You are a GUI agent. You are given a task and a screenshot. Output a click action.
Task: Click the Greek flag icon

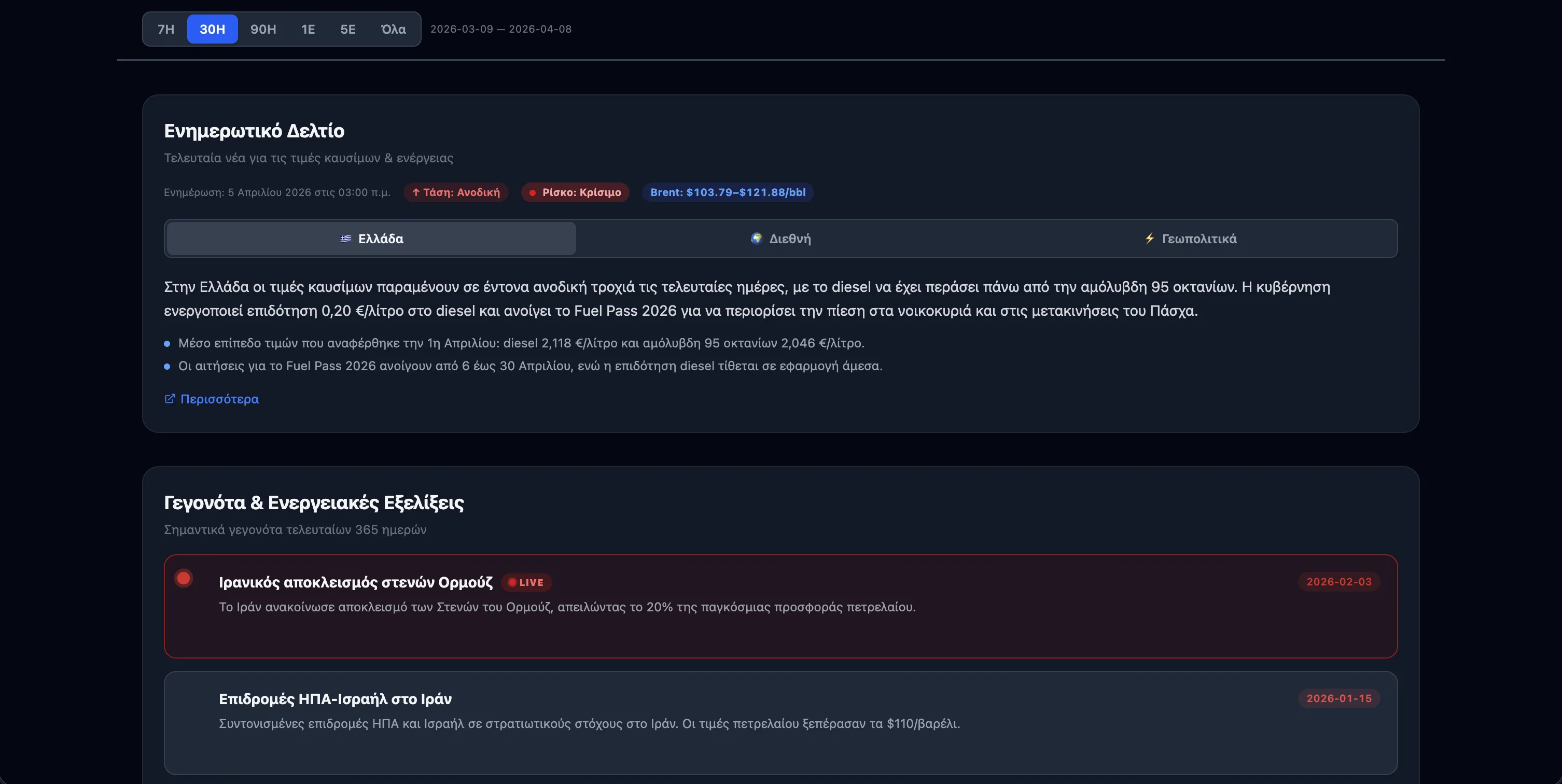point(345,239)
